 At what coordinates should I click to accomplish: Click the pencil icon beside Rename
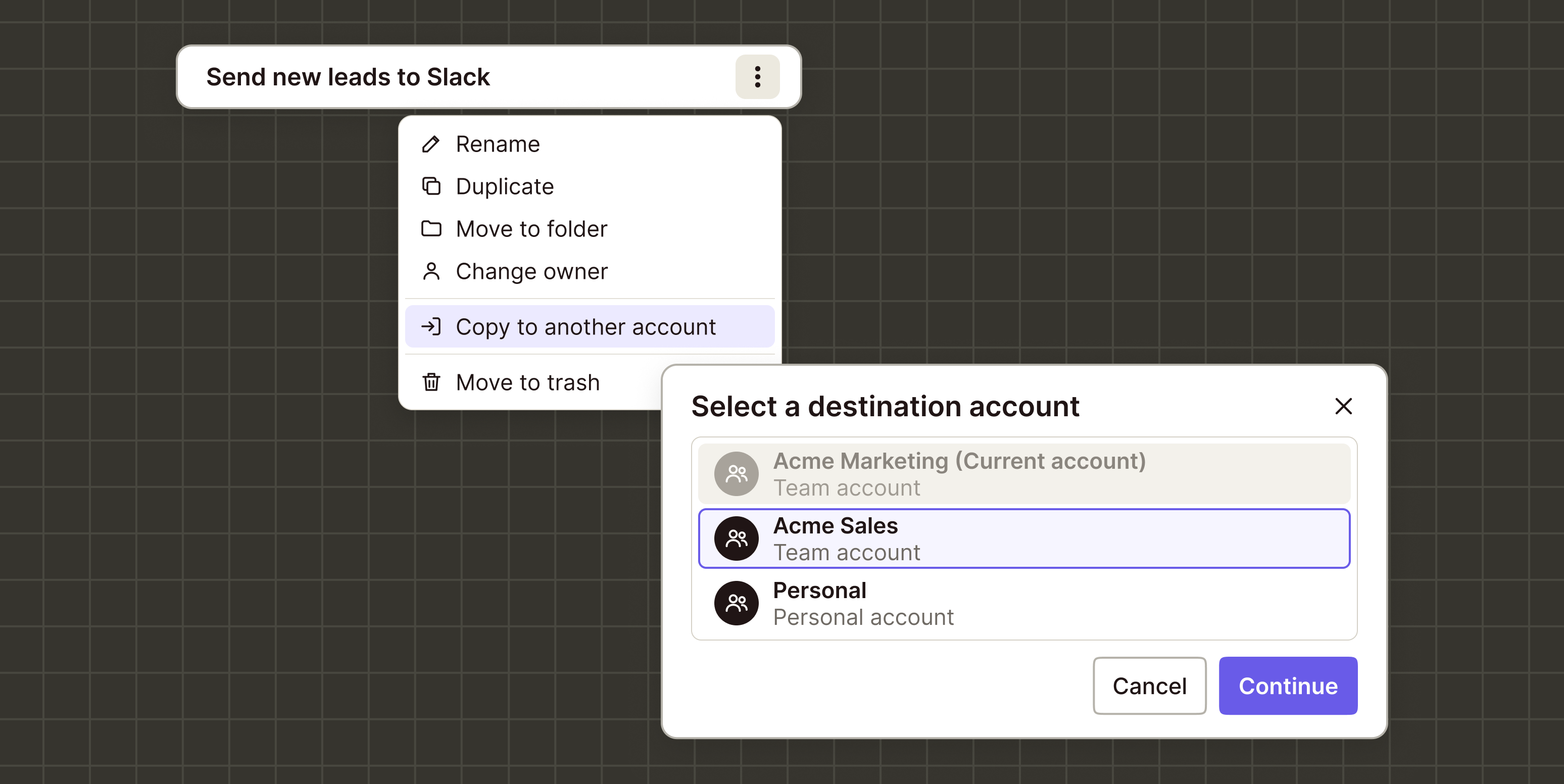click(431, 144)
